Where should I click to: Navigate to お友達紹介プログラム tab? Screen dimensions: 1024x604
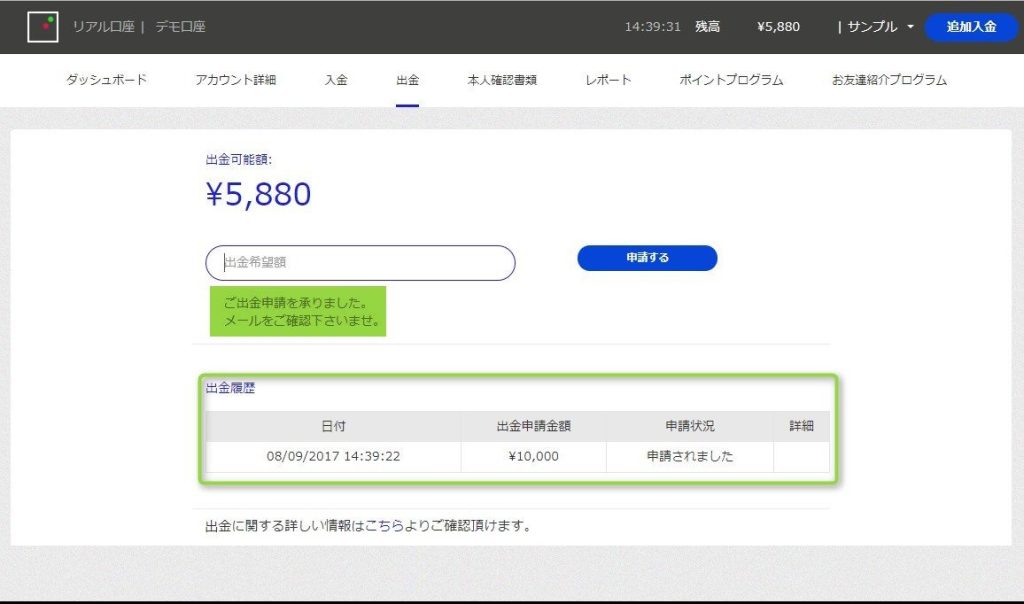pyautogui.click(x=889, y=80)
